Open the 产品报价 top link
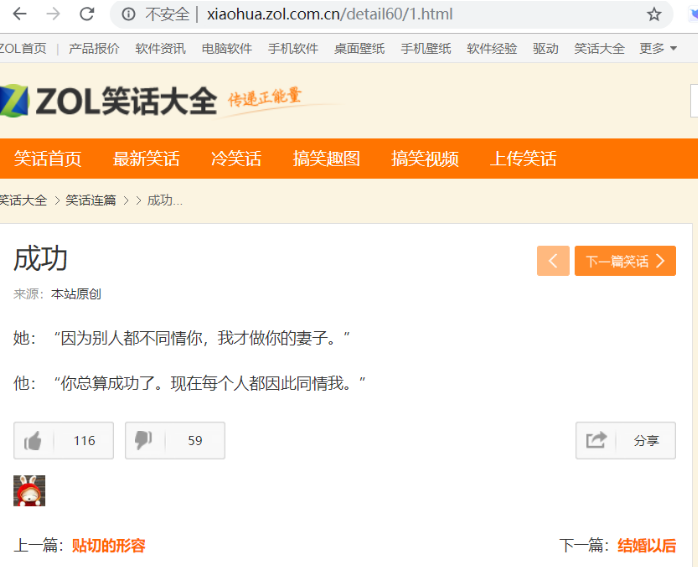The width and height of the screenshot is (698, 567). coord(93,49)
